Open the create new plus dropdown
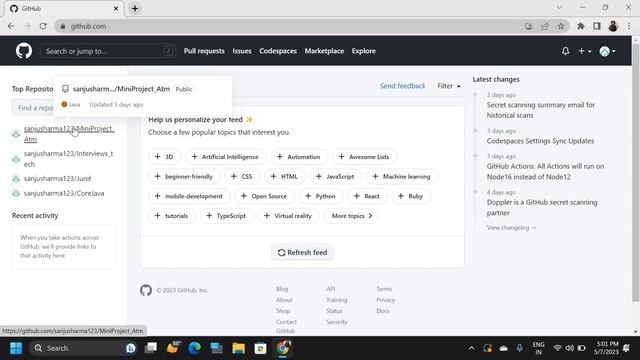The image size is (640, 360). tap(584, 51)
